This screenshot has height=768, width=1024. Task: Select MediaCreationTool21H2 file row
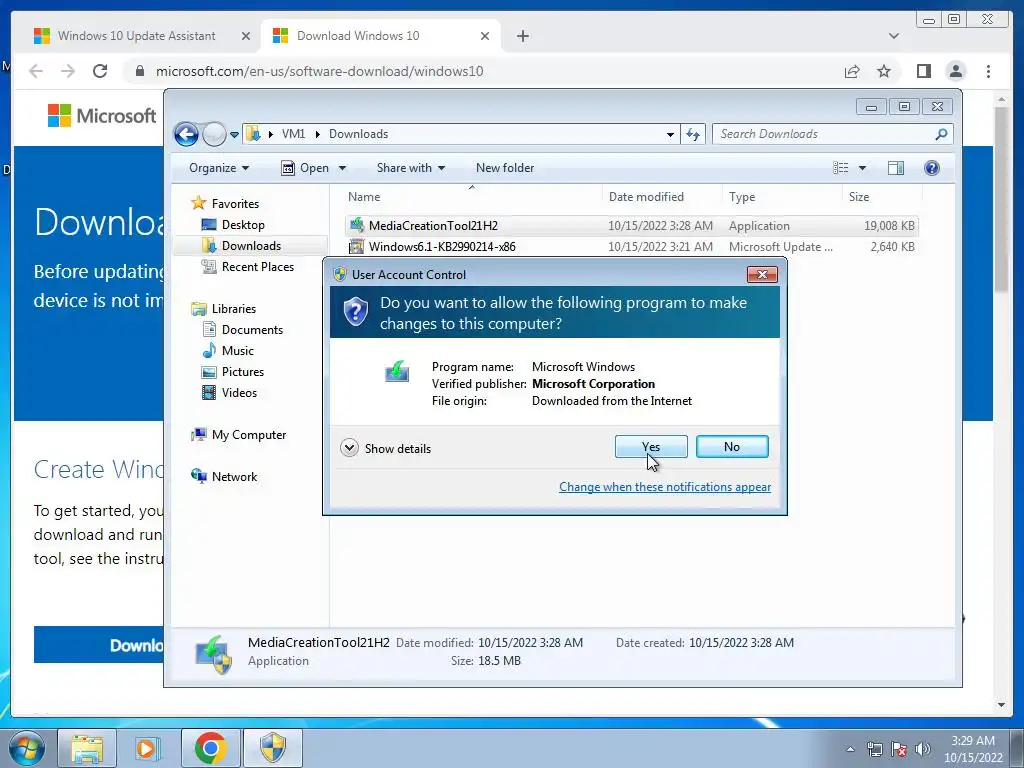[x=632, y=226]
